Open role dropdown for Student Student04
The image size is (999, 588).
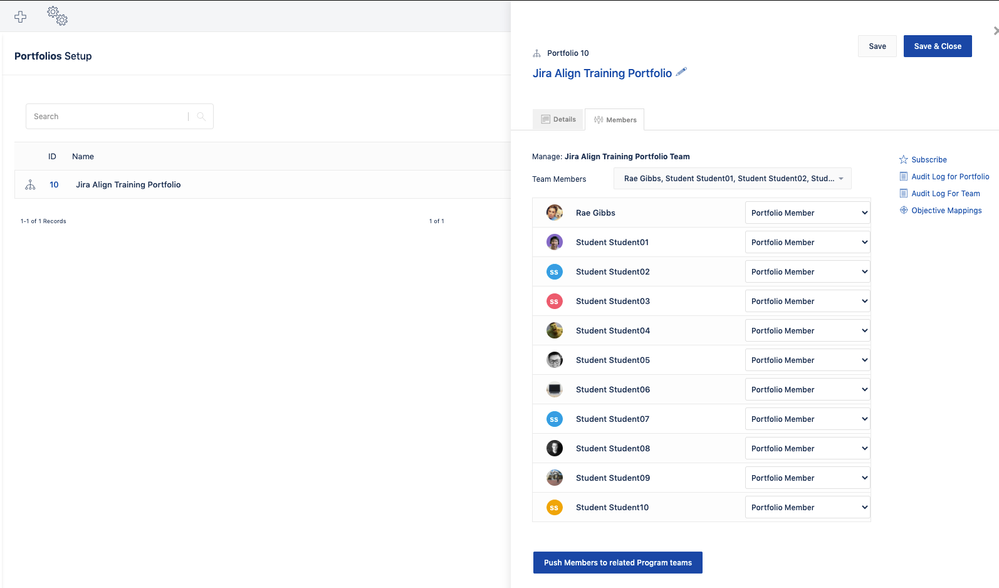(807, 331)
